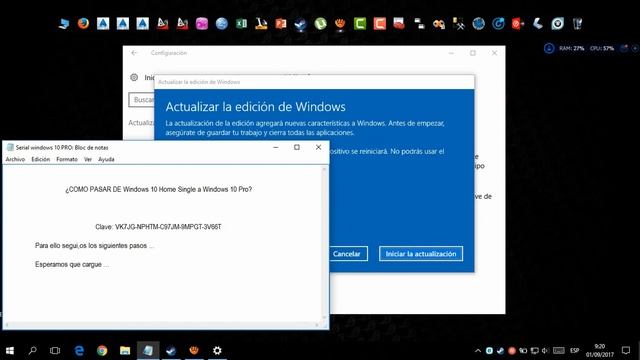Image resolution: width=640 pixels, height=360 pixels.
Task: Open the green uTorrent dock icon
Action: click(x=320, y=24)
